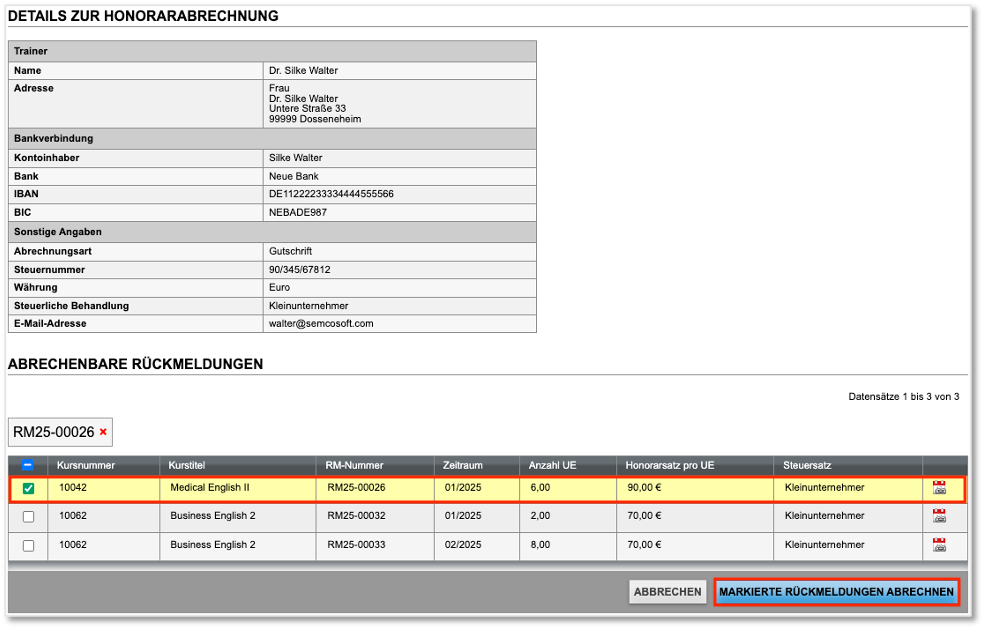
Task: Select the Medical English II course title cell
Action: coord(210,488)
